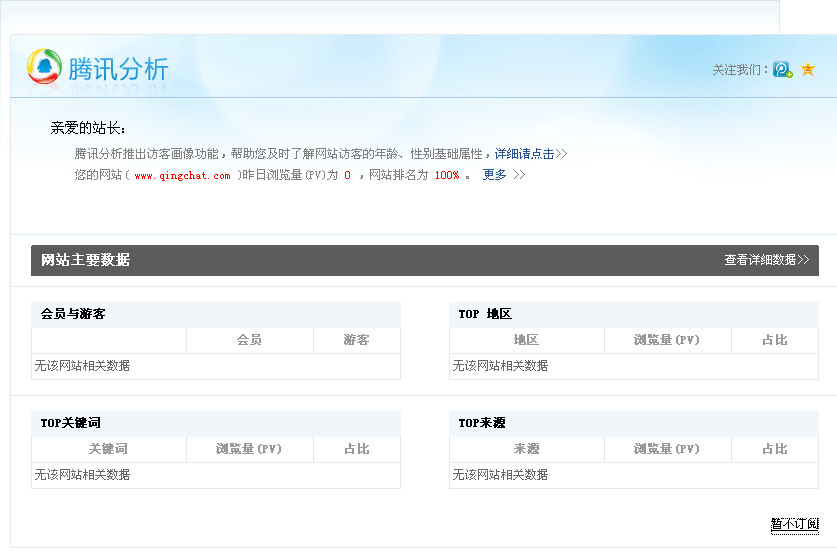837x553 pixels.
Task: Click the red PV value 0
Action: tap(348, 175)
